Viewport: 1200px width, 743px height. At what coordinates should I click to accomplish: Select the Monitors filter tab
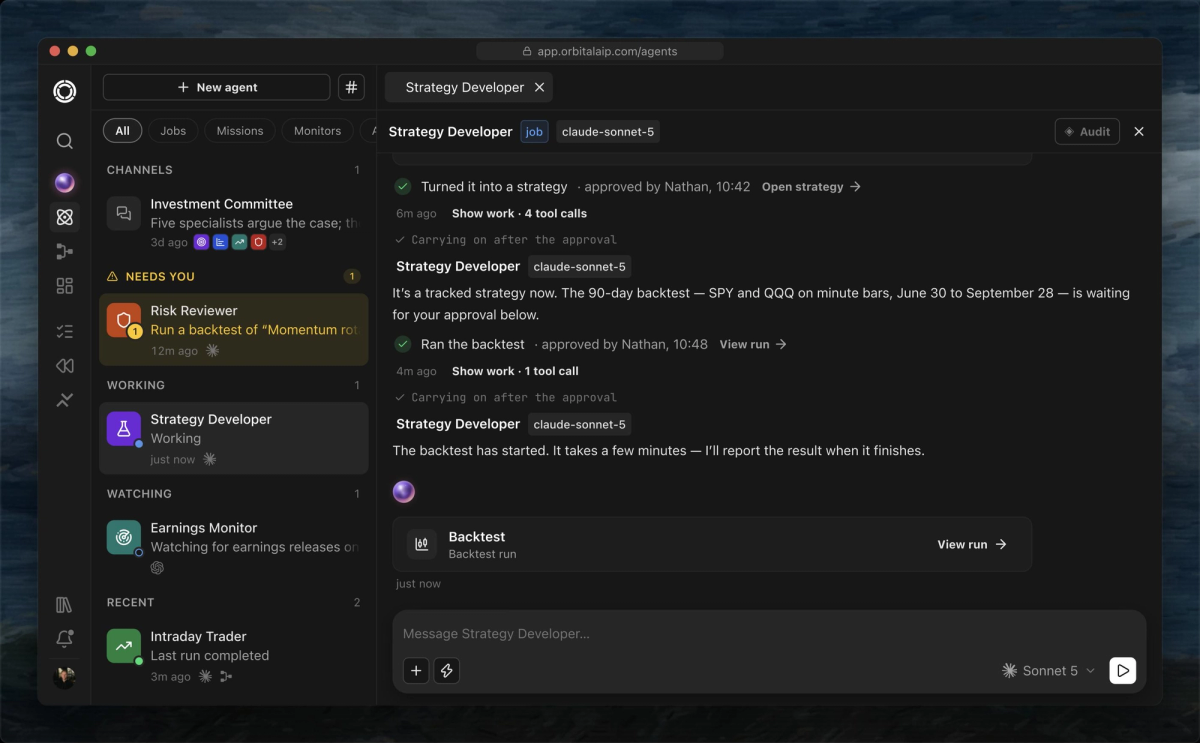pyautogui.click(x=317, y=130)
